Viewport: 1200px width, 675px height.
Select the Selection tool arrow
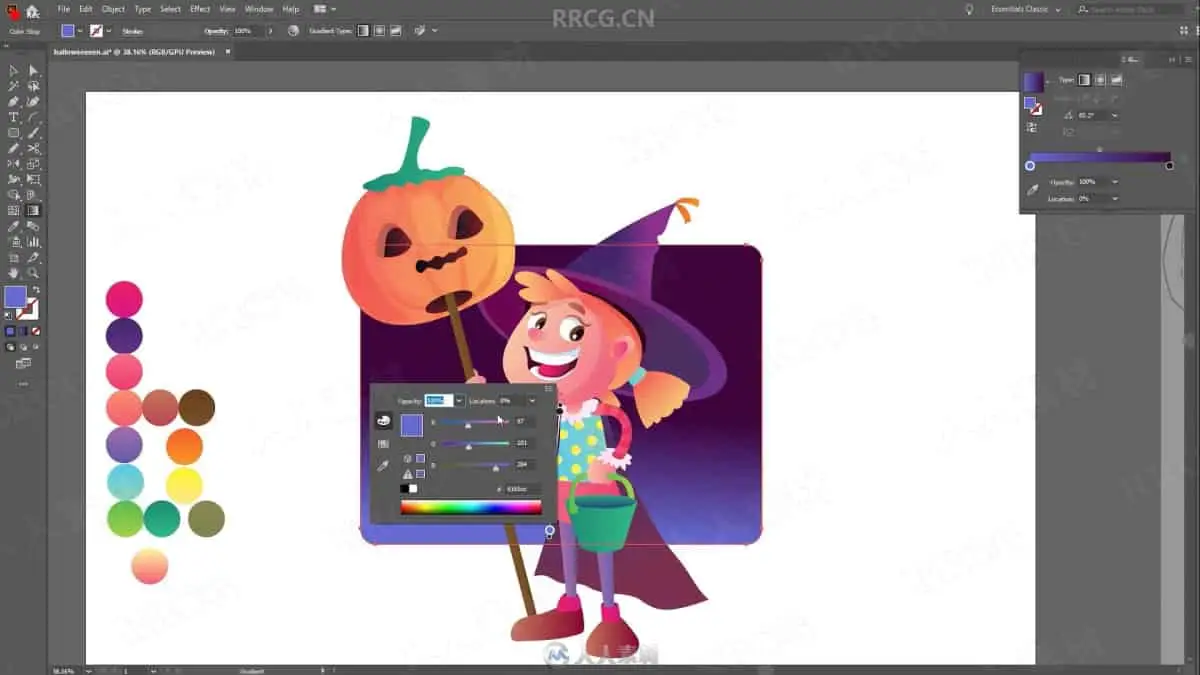pyautogui.click(x=14, y=71)
